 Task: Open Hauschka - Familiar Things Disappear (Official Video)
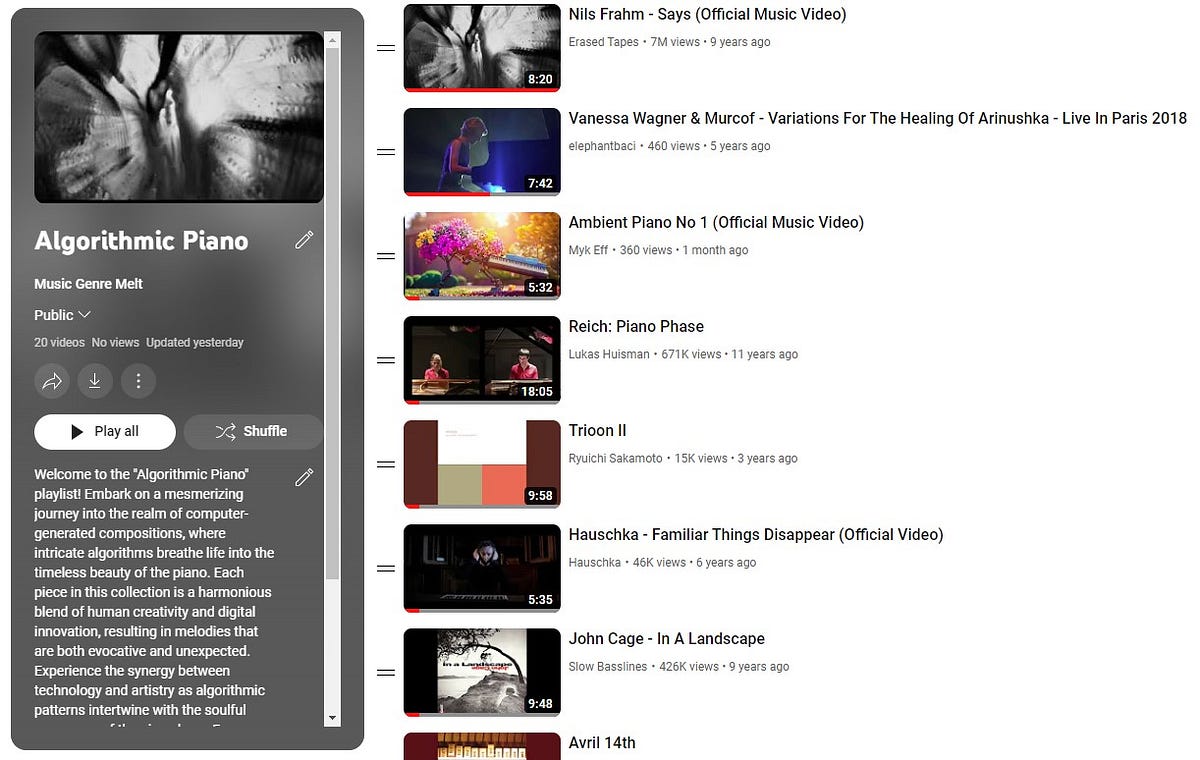[x=756, y=534]
